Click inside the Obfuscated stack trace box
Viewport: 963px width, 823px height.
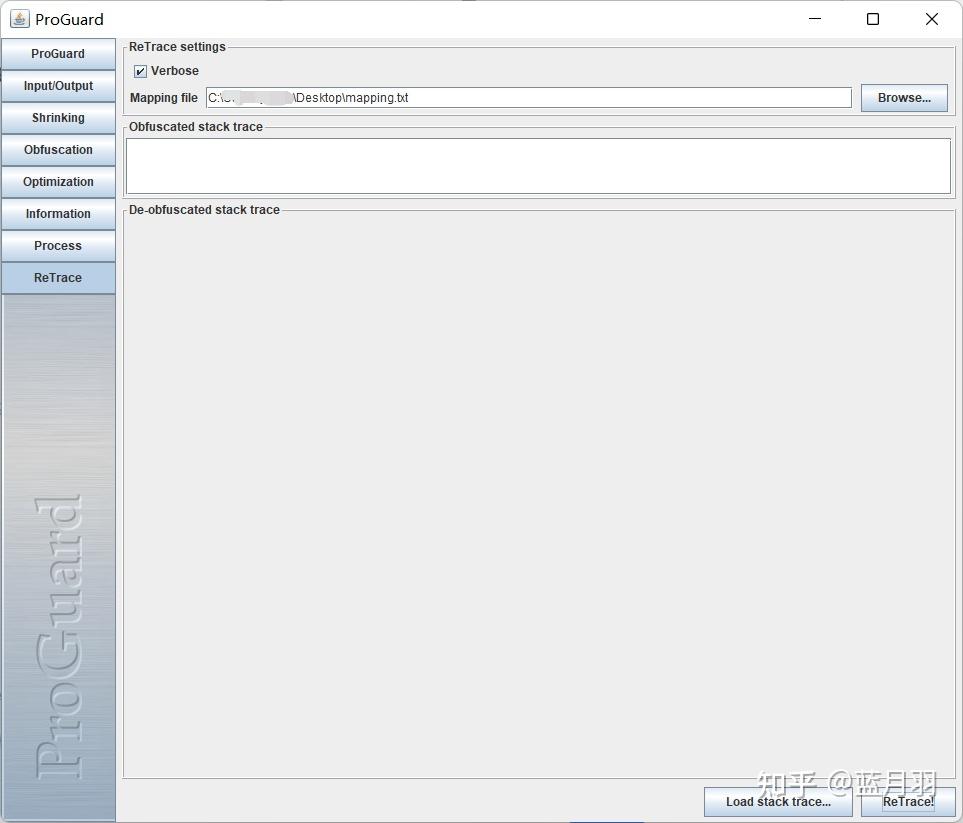click(538, 166)
